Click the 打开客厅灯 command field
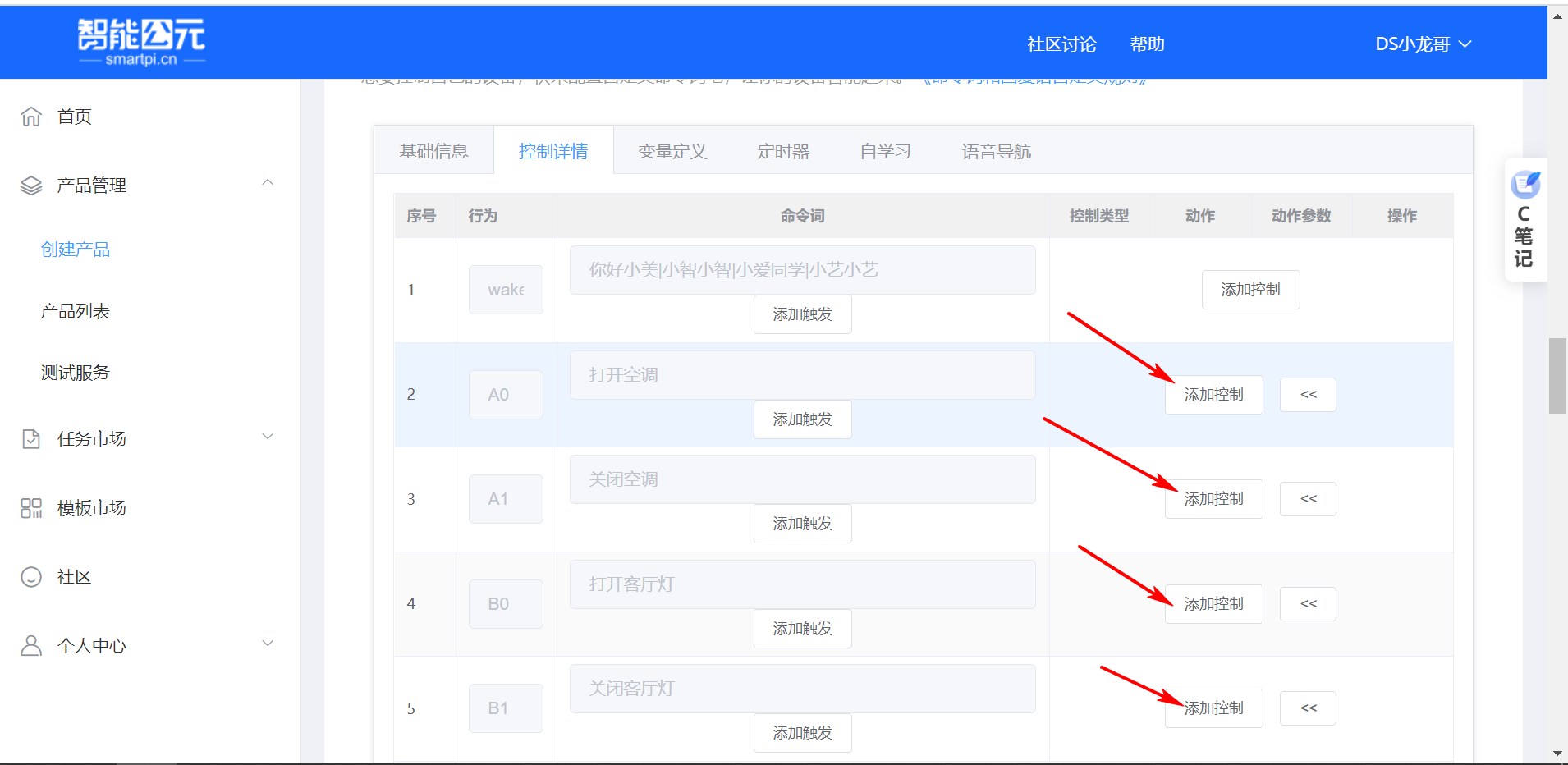Viewport: 1568px width, 765px height. click(x=802, y=584)
